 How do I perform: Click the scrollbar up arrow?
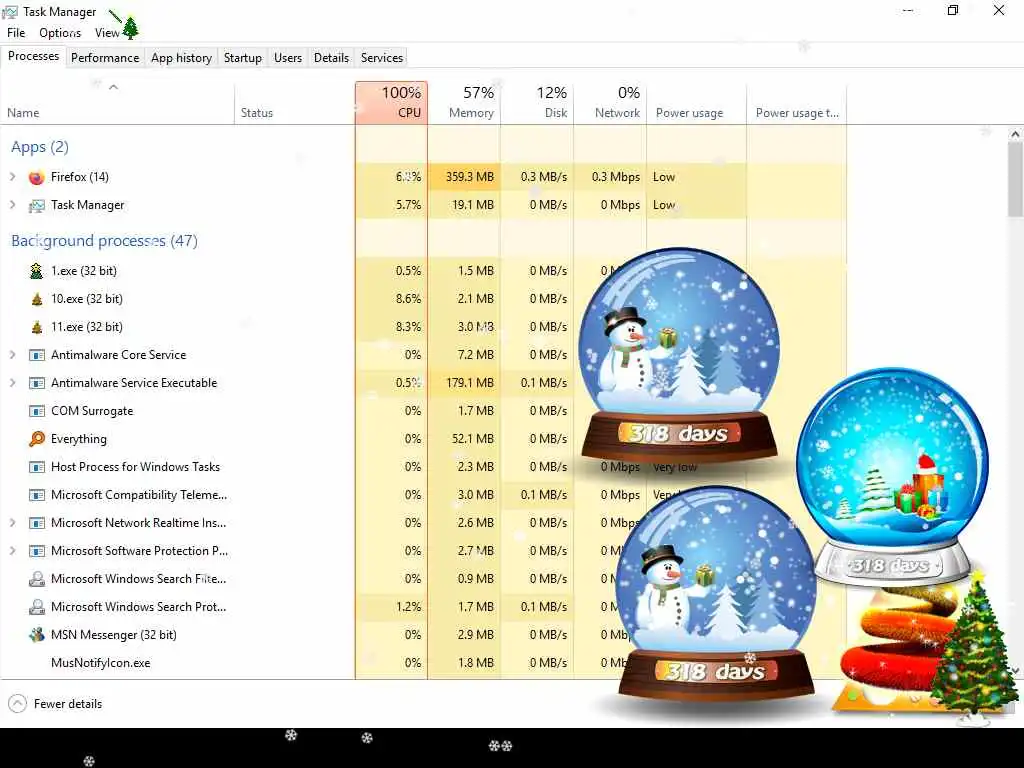coord(1015,134)
